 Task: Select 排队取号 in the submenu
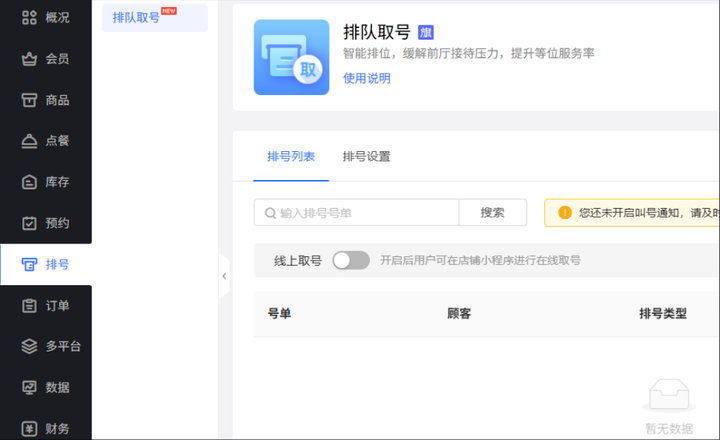point(137,18)
